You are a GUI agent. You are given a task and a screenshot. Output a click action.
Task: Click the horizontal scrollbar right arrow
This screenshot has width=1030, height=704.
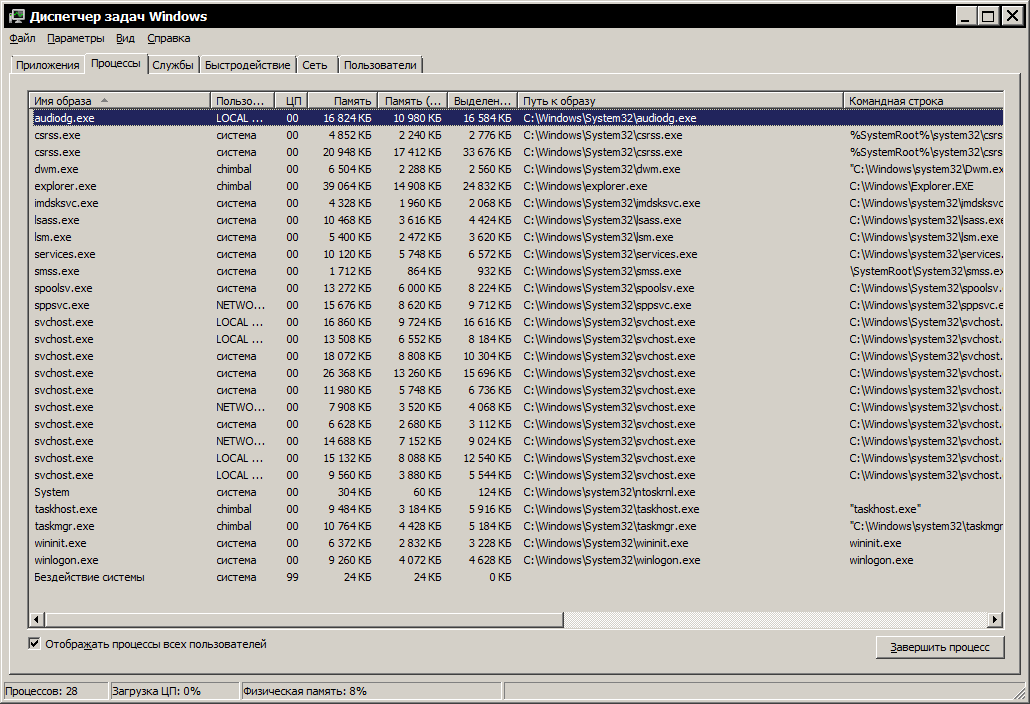pyautogui.click(x=995, y=619)
